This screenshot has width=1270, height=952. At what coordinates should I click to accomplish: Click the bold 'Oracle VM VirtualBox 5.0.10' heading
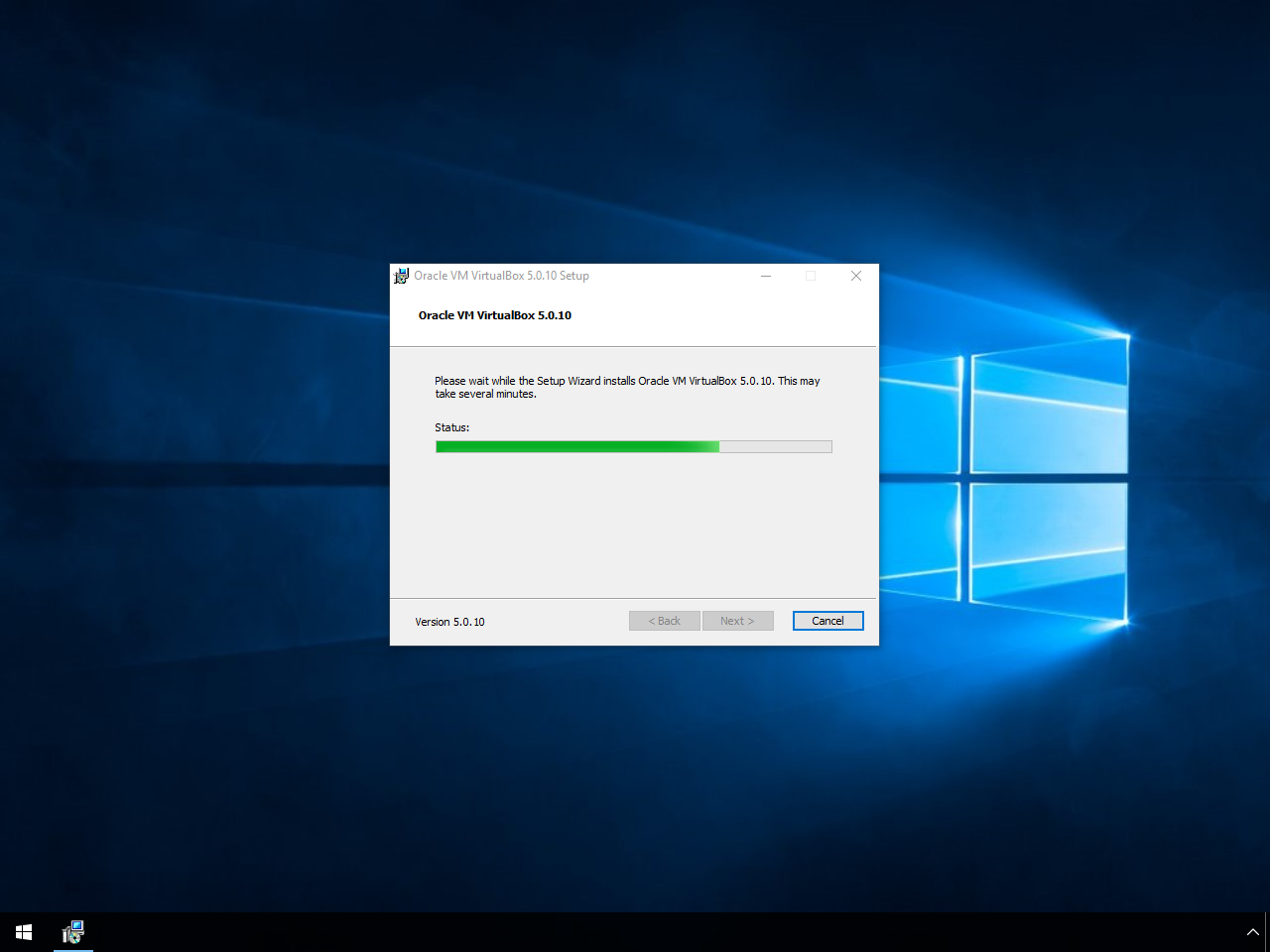pyautogui.click(x=494, y=315)
